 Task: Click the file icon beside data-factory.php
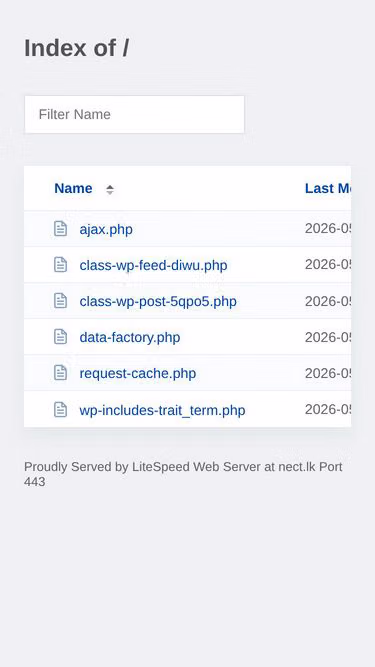[60, 336]
